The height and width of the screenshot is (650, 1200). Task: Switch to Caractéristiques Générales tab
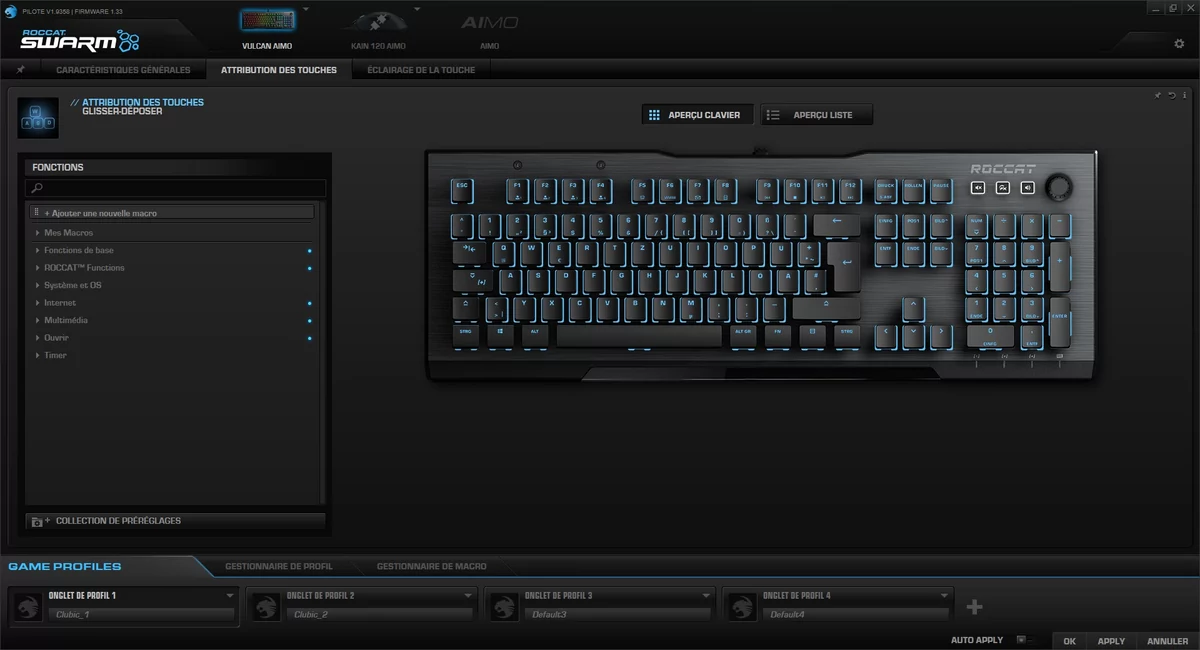[x=123, y=70]
